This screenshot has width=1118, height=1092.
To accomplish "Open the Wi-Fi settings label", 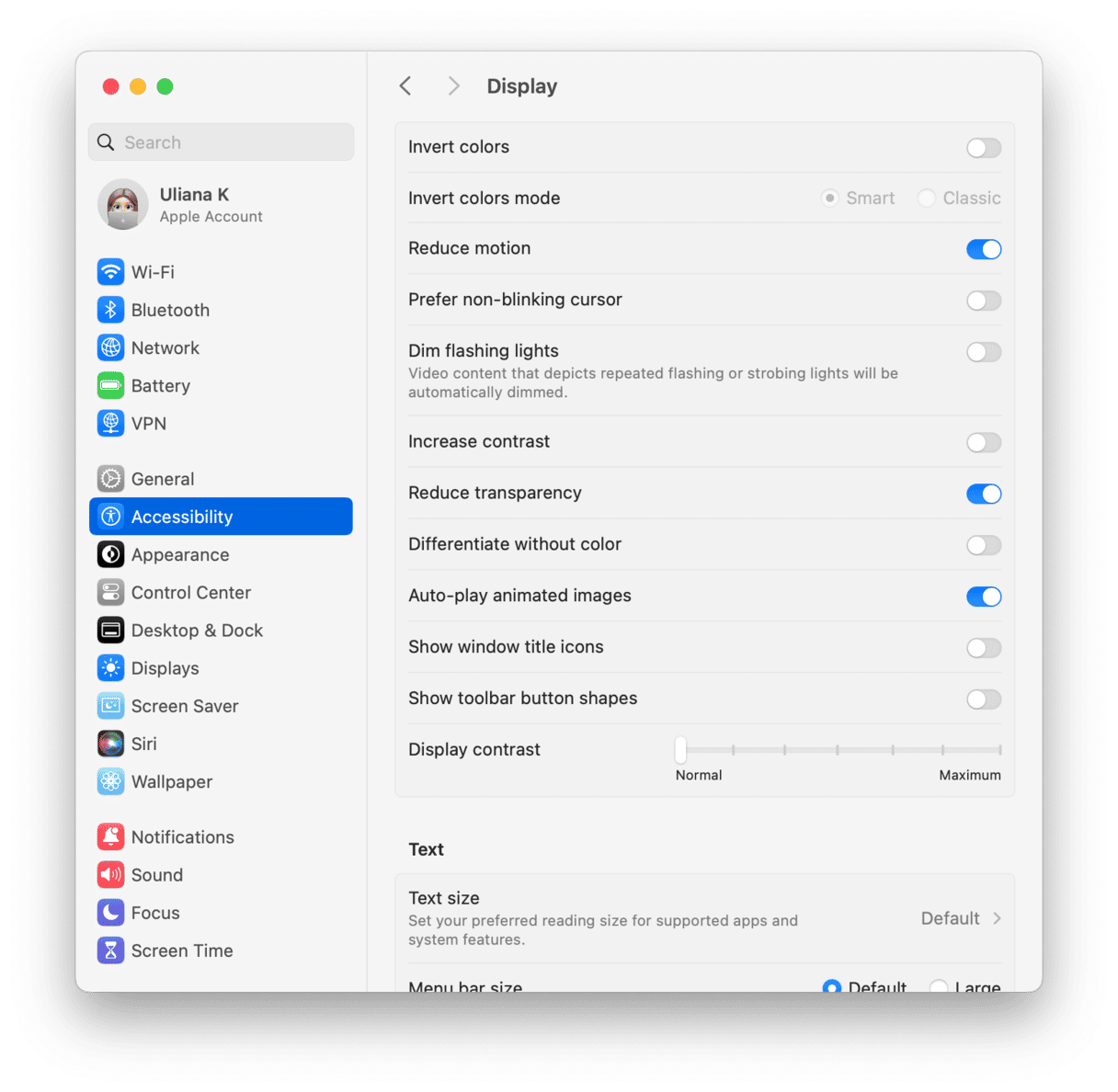I will pos(153,272).
